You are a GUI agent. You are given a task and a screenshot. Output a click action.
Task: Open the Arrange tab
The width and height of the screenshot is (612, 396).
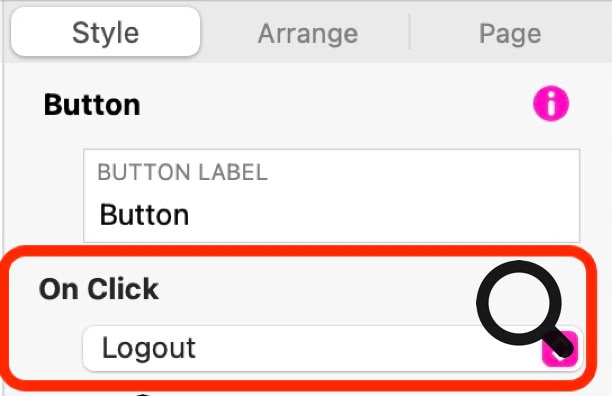pyautogui.click(x=308, y=34)
